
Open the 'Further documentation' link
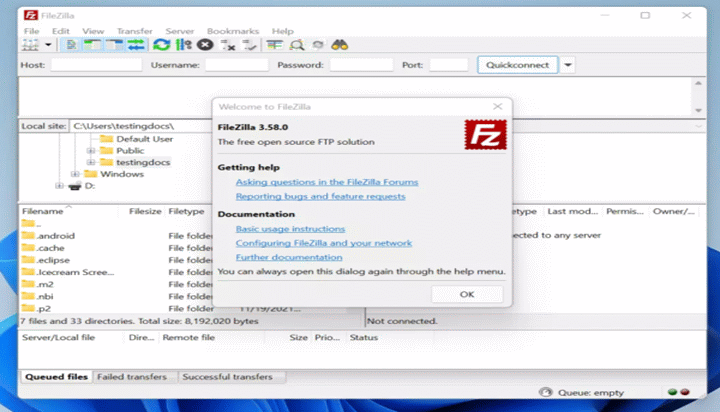289,257
